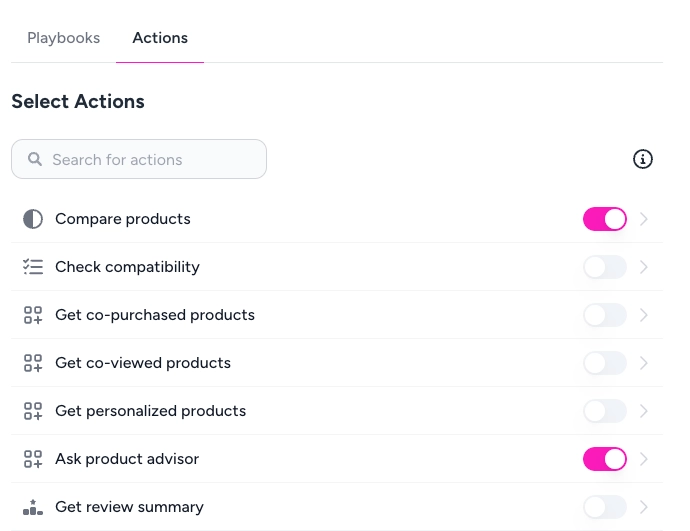Disable the Compare products toggle
This screenshot has height=531, width=690.
(604, 219)
